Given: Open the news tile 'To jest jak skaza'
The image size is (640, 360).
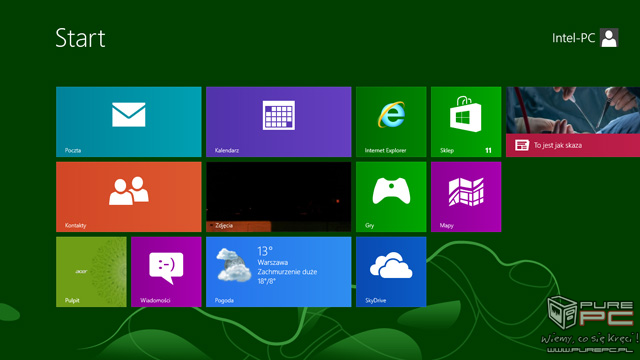Looking at the screenshot, I should pyautogui.click(x=573, y=122).
